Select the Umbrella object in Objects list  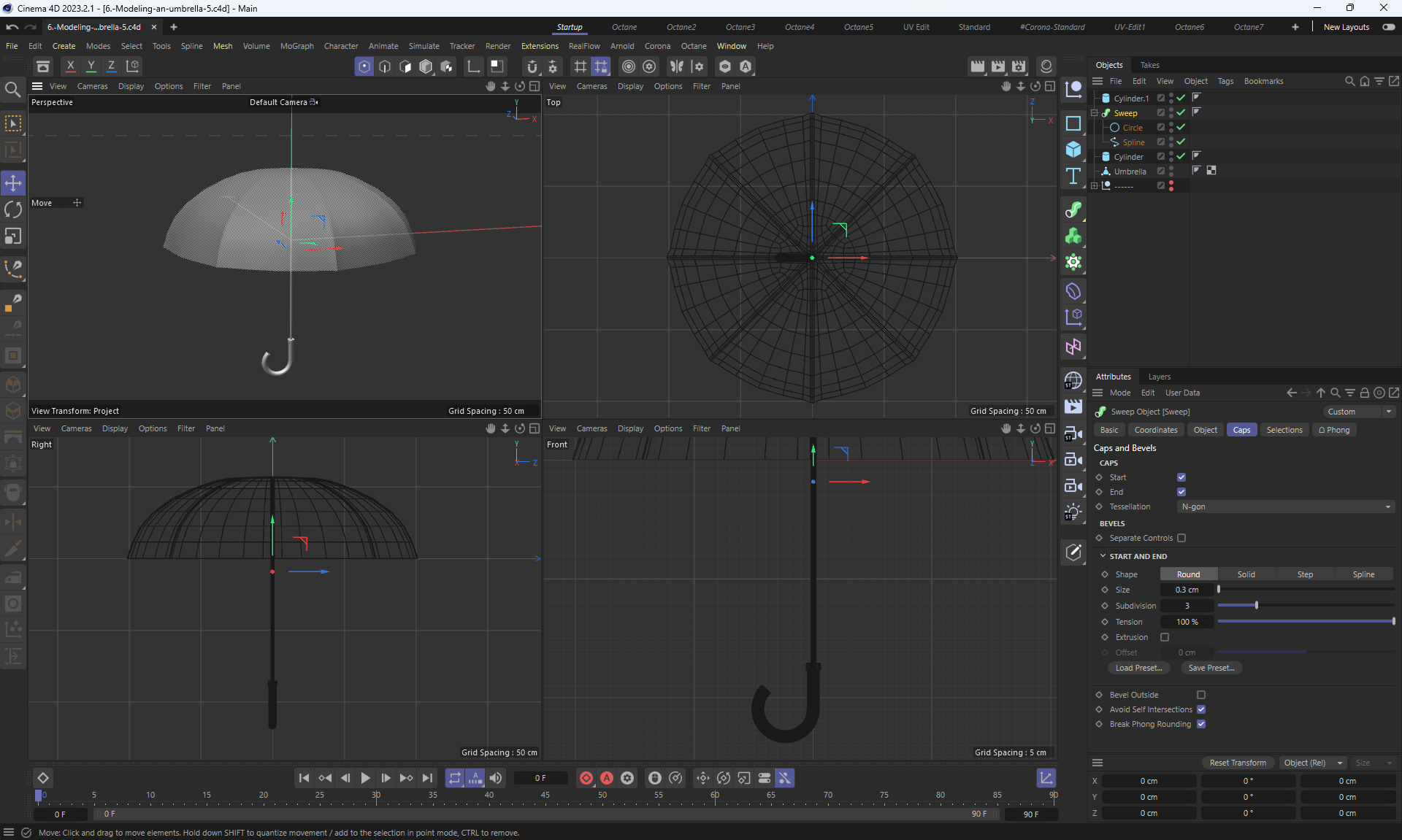[x=1130, y=172]
